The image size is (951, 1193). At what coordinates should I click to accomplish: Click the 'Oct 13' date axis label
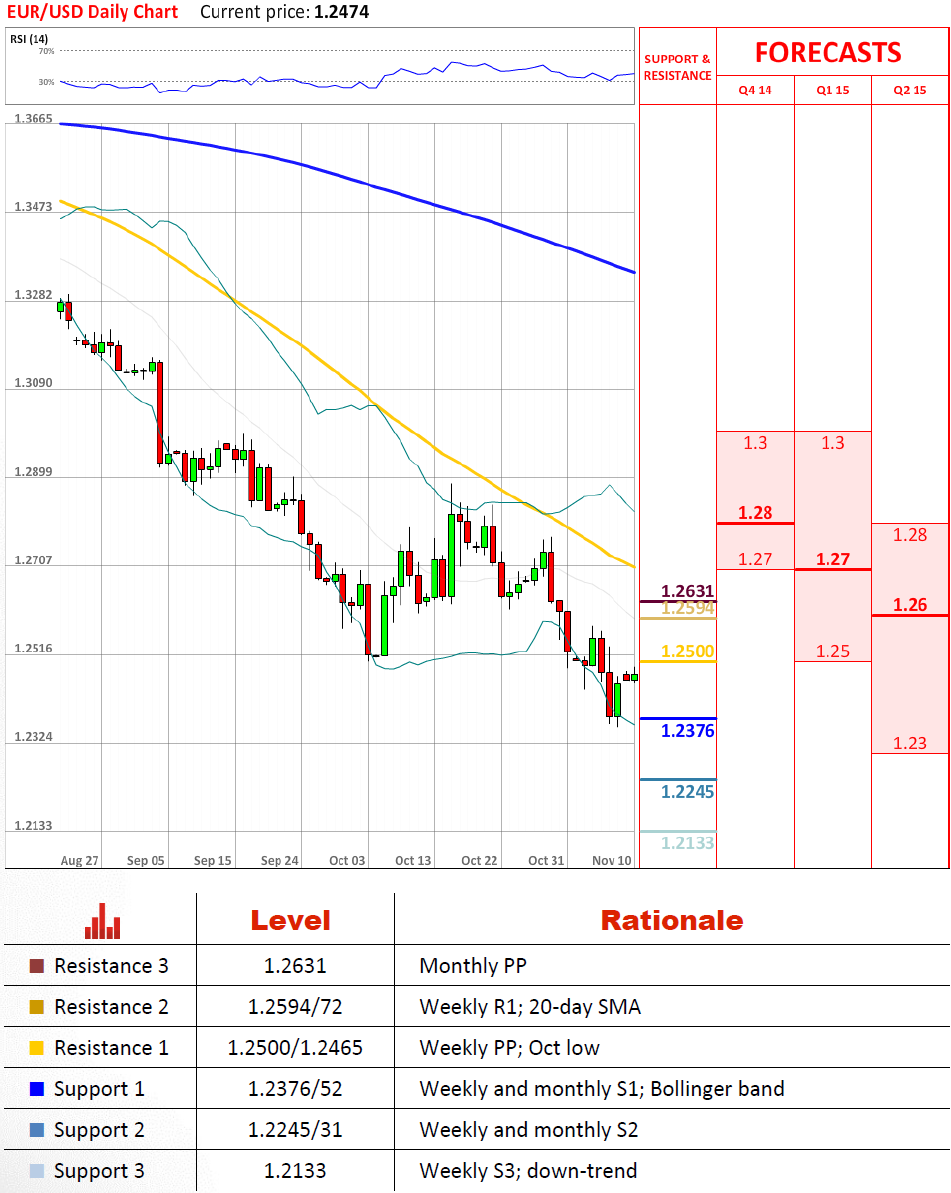(413, 861)
